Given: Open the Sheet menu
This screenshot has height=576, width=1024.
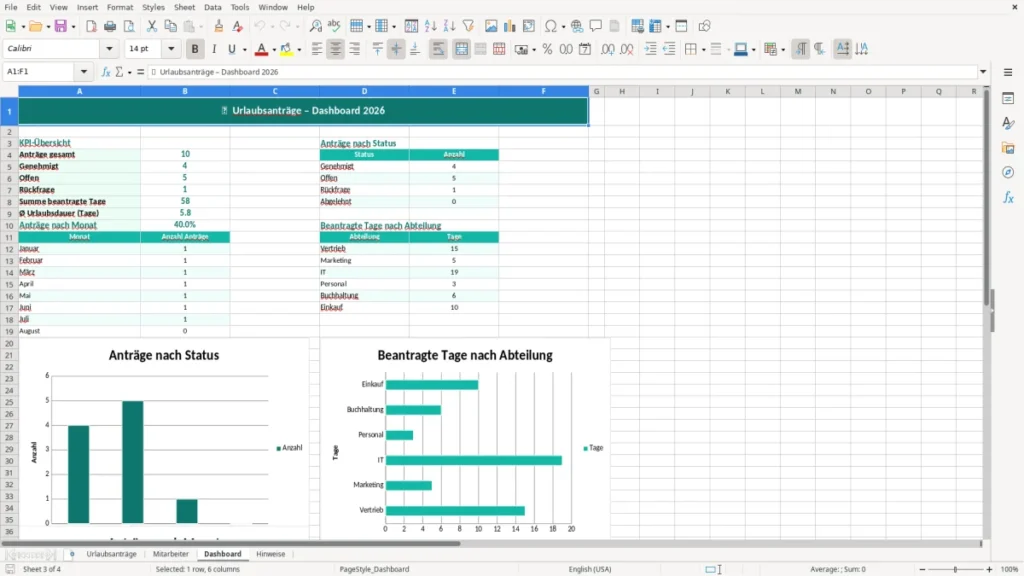Looking at the screenshot, I should 184,7.
